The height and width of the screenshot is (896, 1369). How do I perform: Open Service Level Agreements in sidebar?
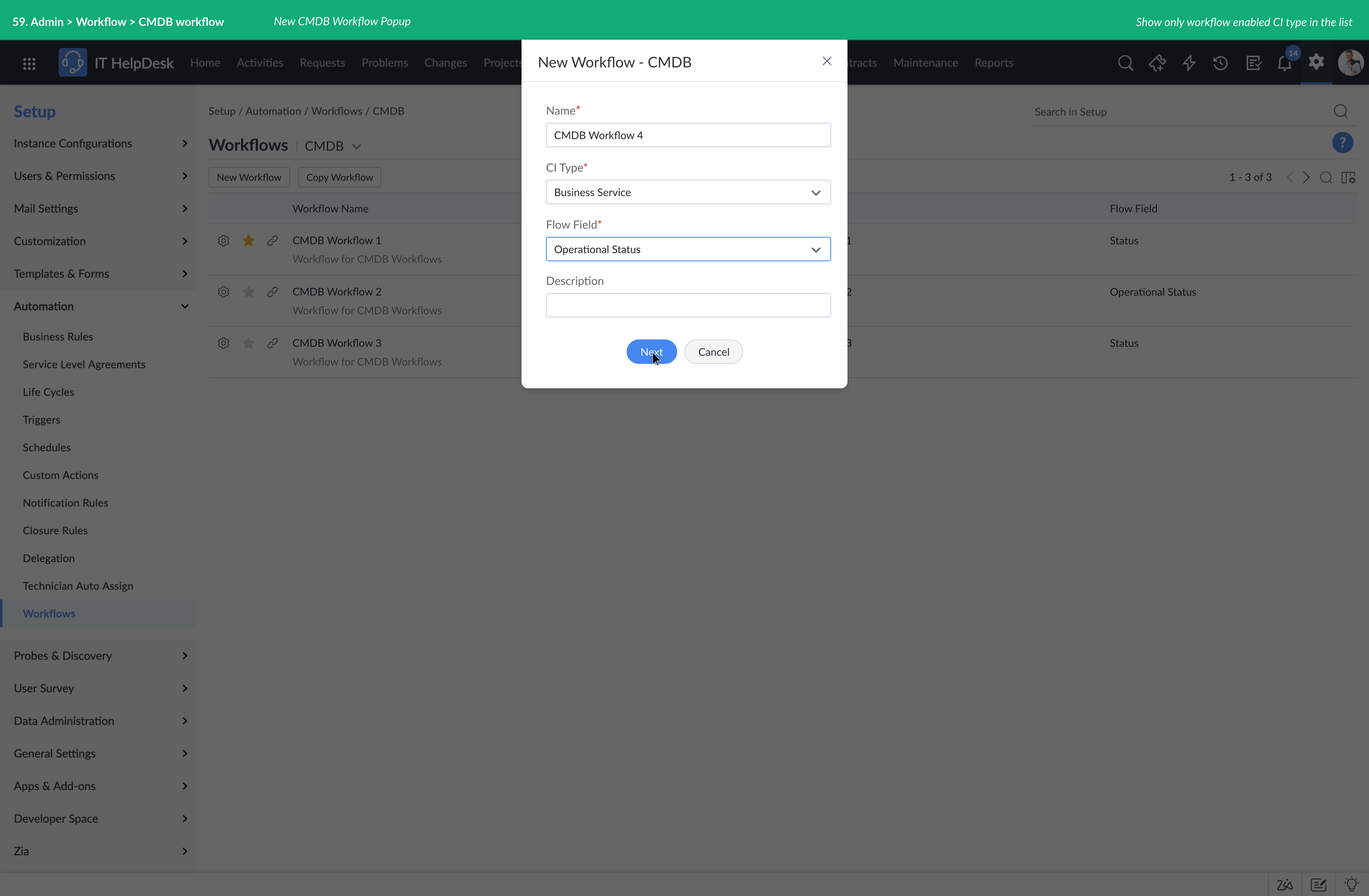[84, 365]
